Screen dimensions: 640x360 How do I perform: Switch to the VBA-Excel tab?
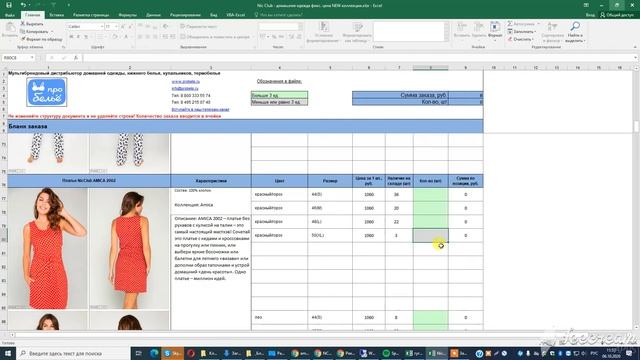(236, 15)
